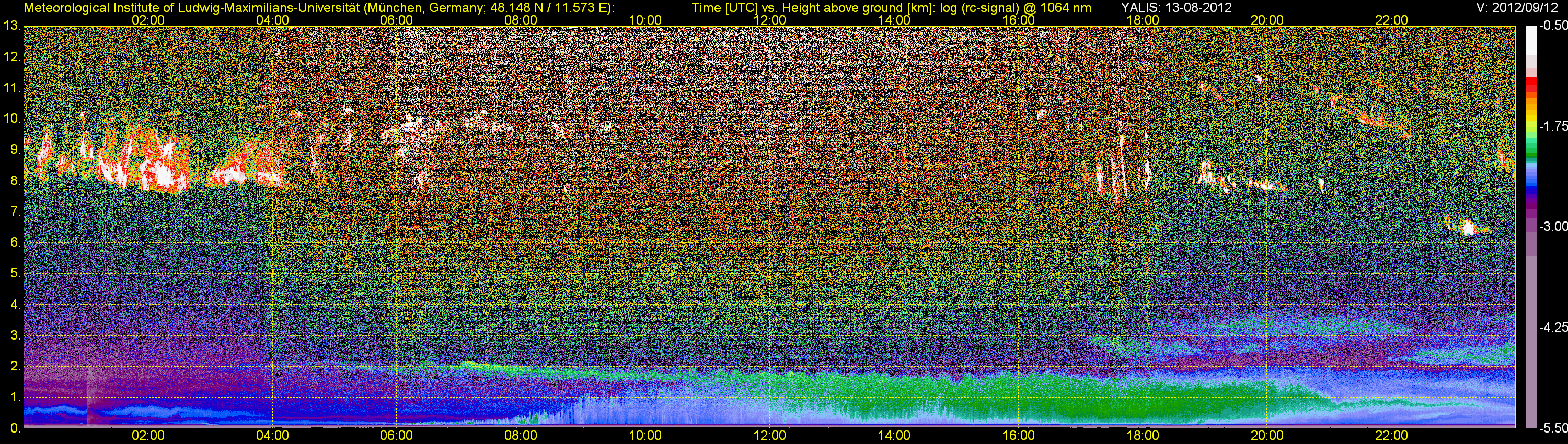Viewport: 1568px width, 444px height.
Task: Click the 12 km height axis label
Action: coord(11,57)
